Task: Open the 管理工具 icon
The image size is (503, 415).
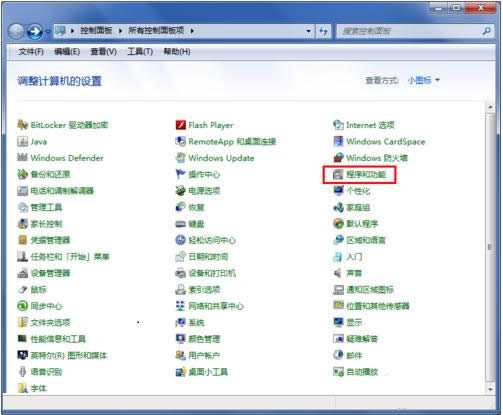Action: click(x=22, y=207)
